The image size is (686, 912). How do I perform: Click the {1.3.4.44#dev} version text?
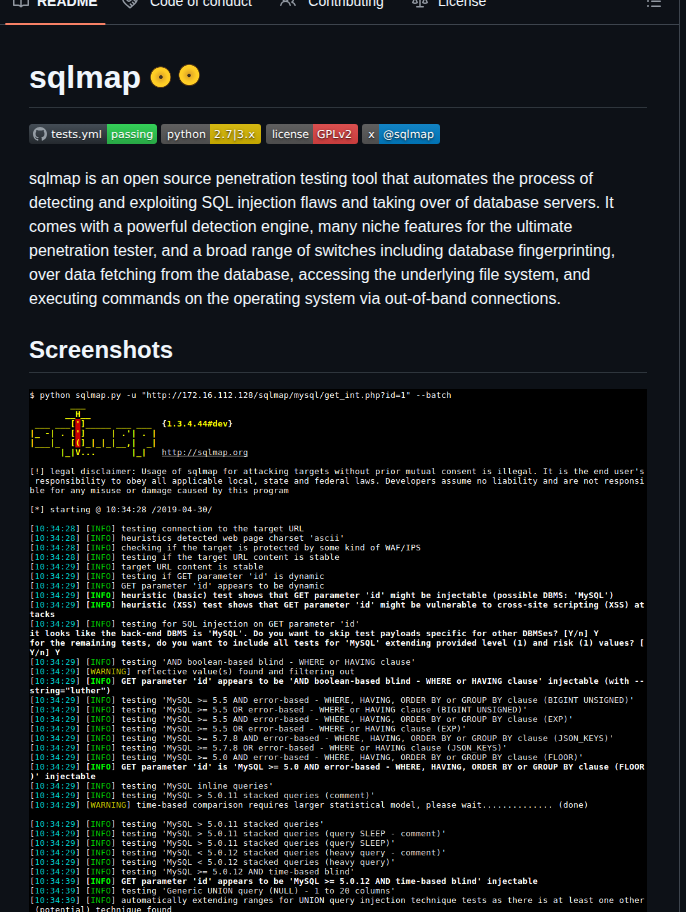(197, 423)
